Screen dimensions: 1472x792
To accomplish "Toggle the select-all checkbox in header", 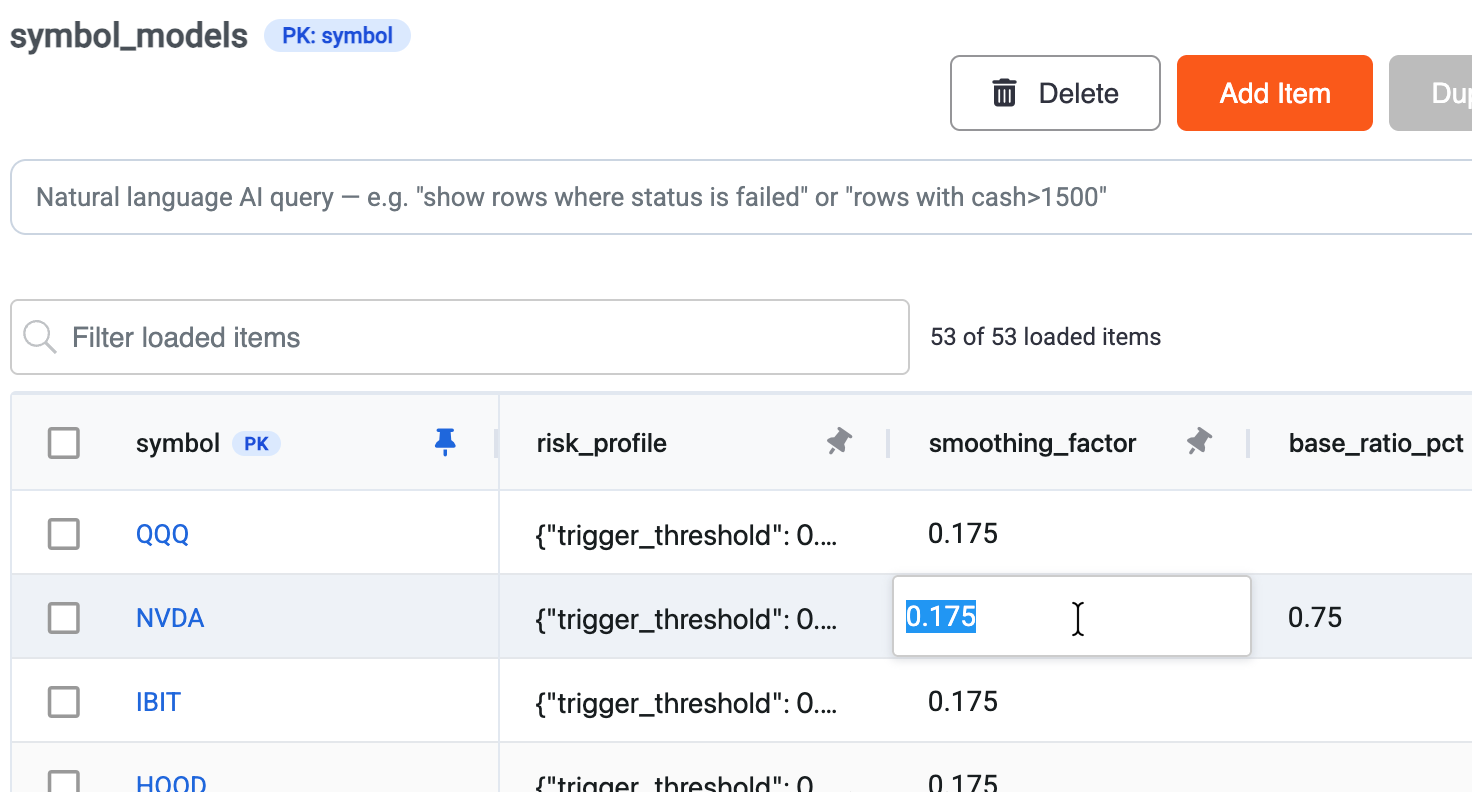I will (x=64, y=443).
